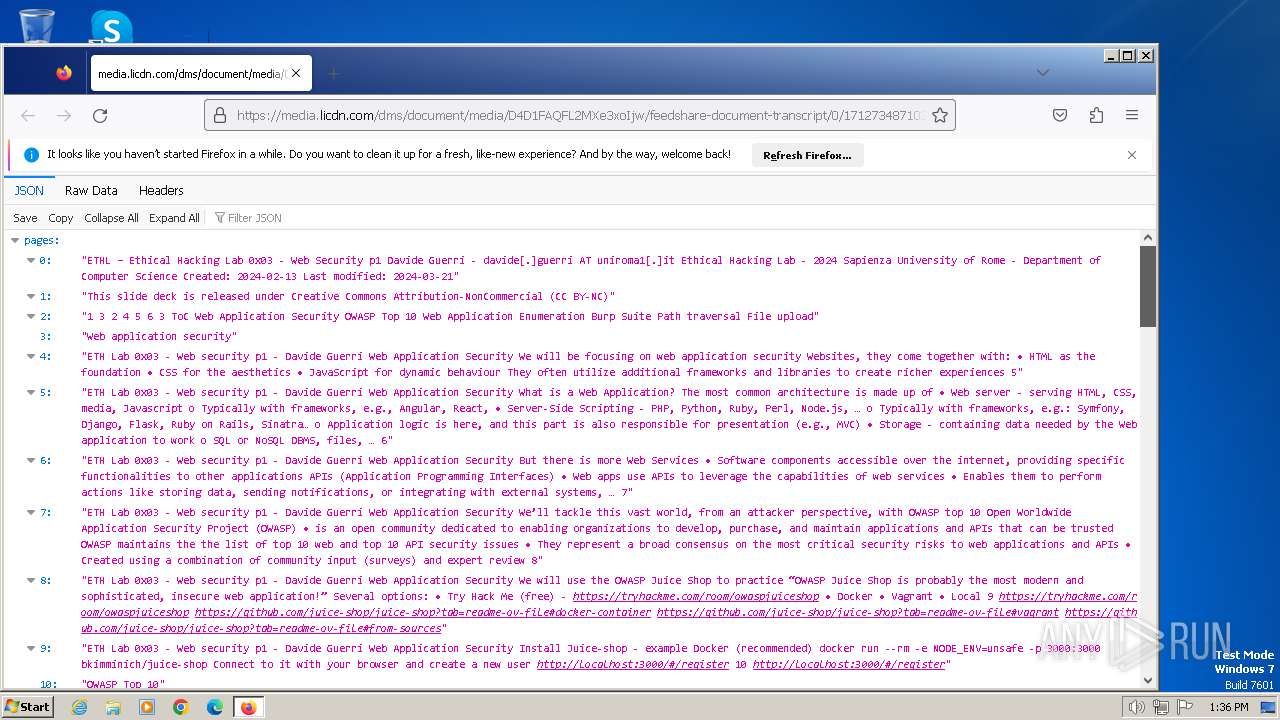Collapse JSON entry 9

(x=31, y=648)
